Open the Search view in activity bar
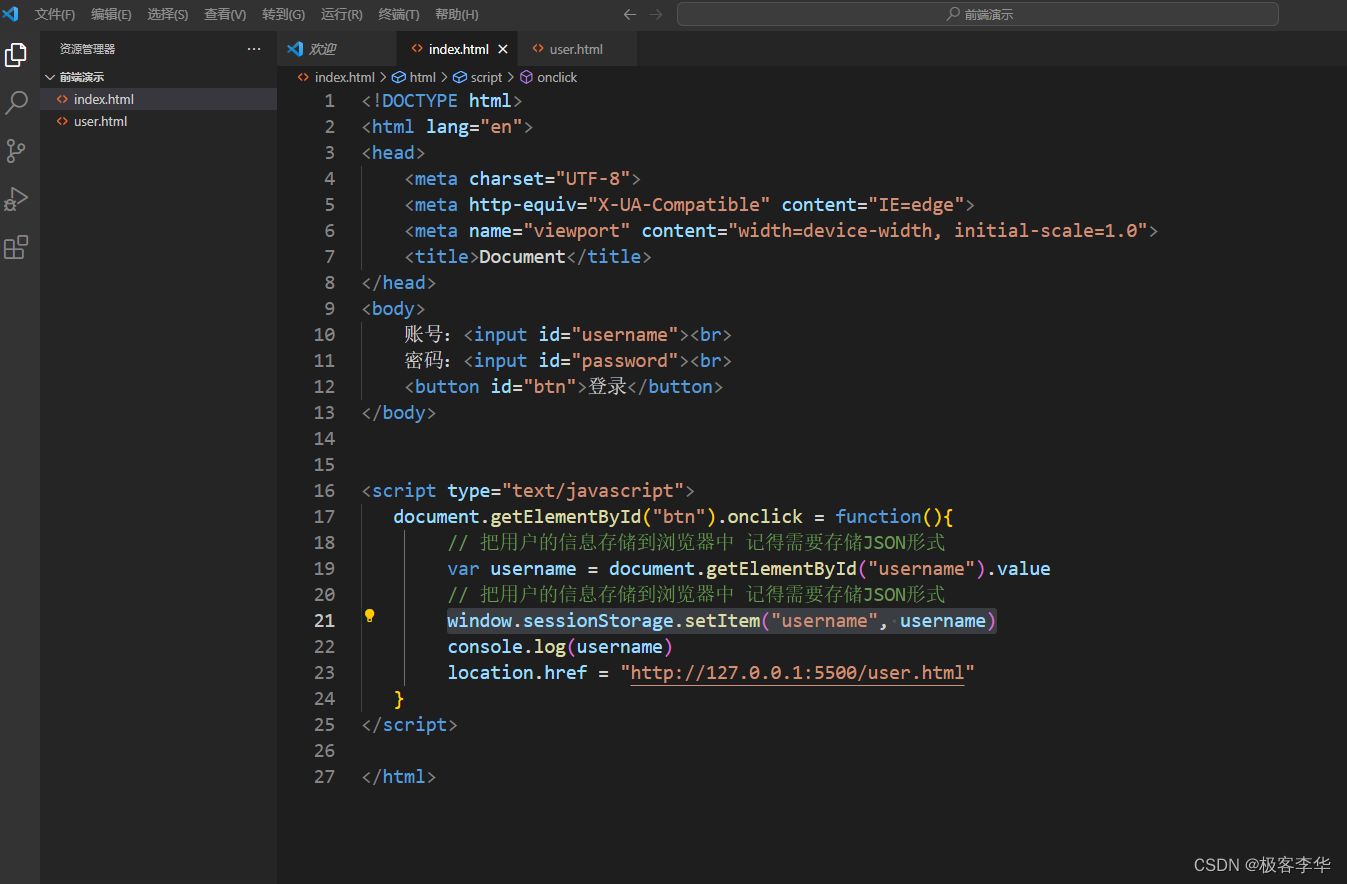Viewport: 1347px width, 884px height. pyautogui.click(x=16, y=103)
